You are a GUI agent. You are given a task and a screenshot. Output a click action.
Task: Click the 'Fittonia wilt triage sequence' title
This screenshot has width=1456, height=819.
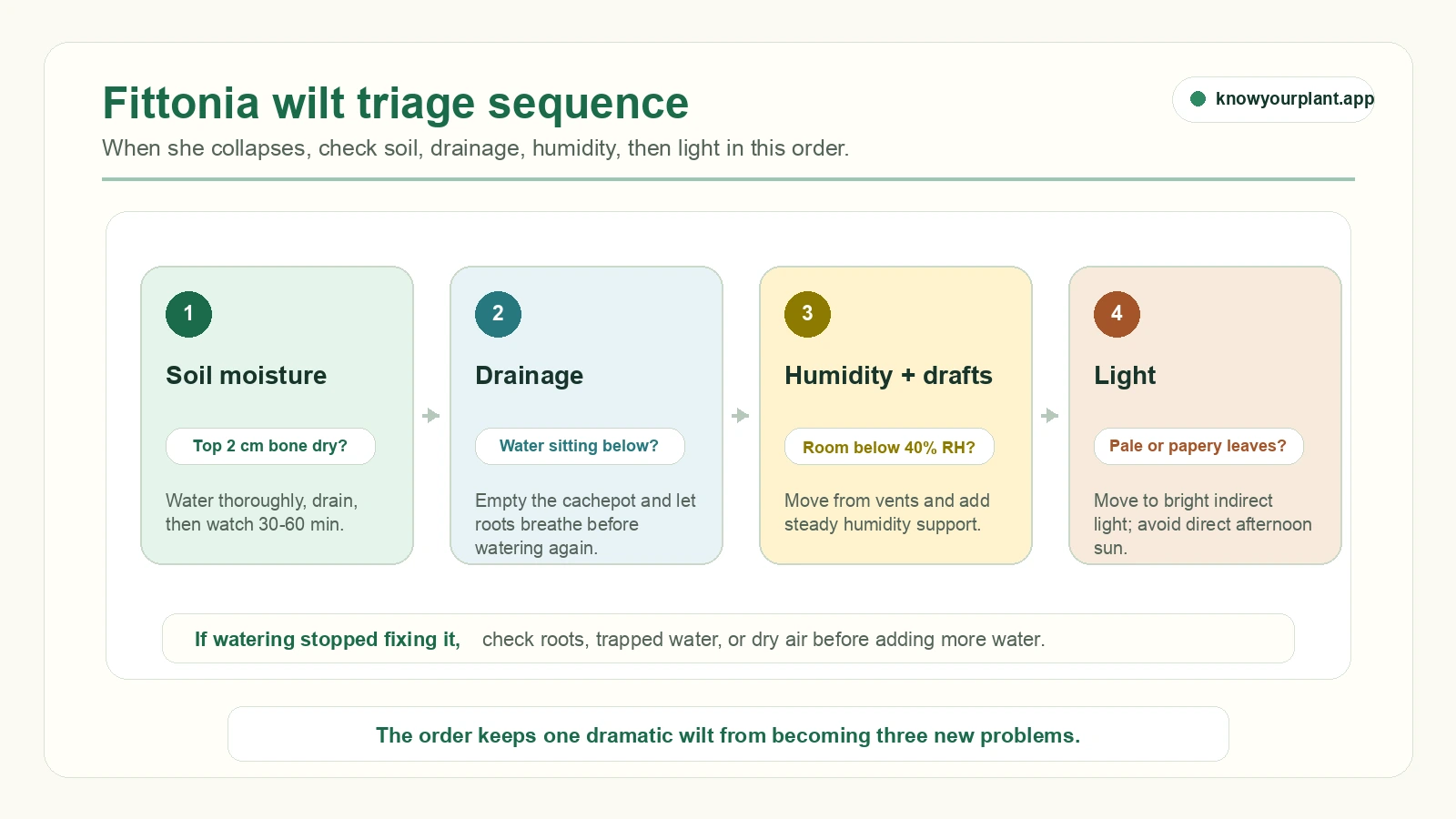pyautogui.click(x=395, y=103)
